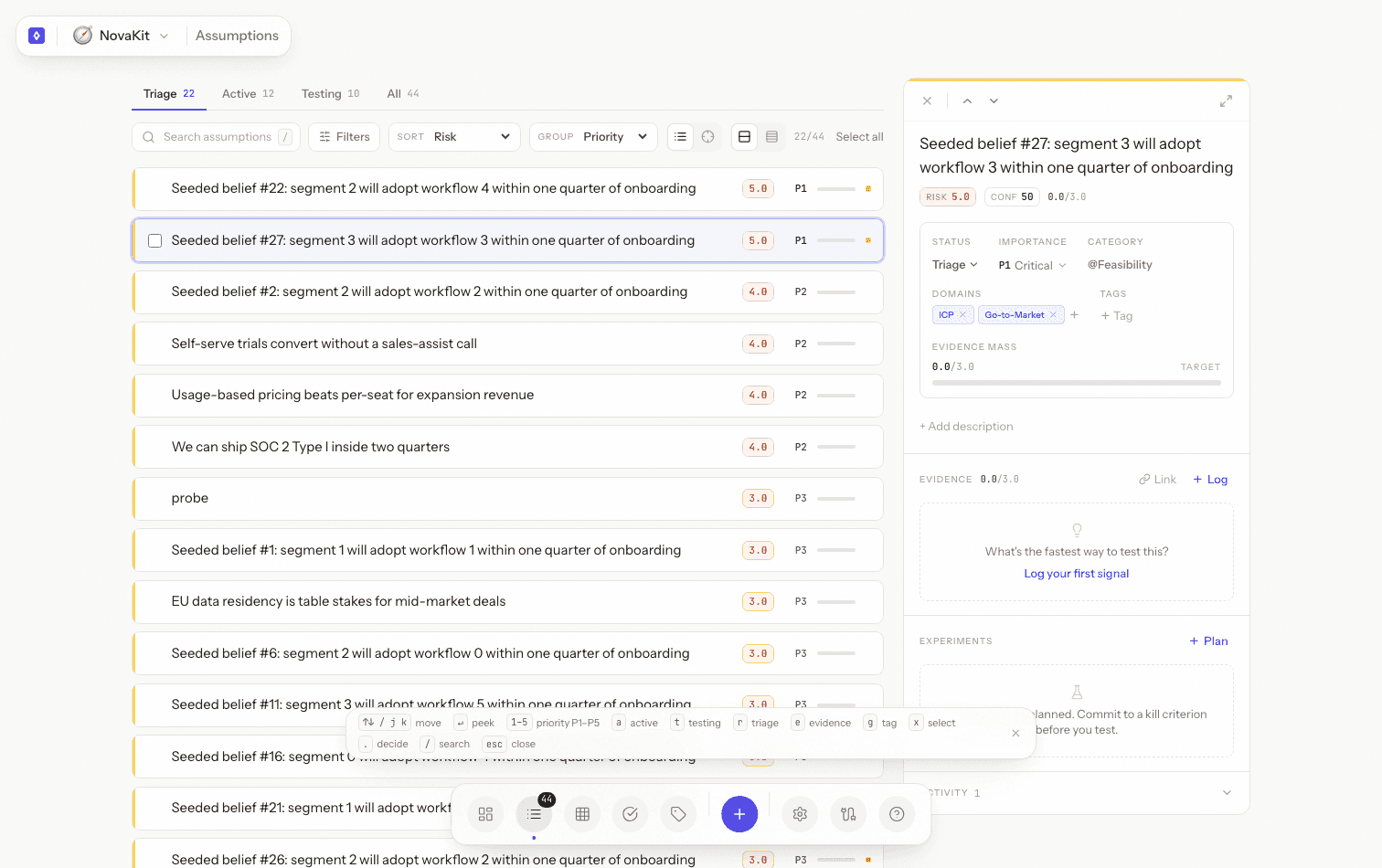Select comfortable row density icon
The image size is (1382, 868).
coord(744,137)
